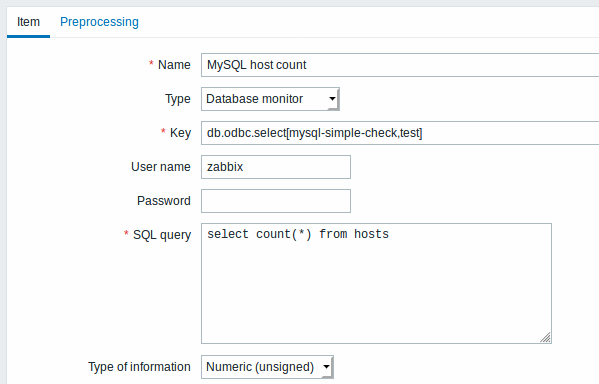The image size is (599, 384).
Task: Click the empty Password field
Action: [276, 201]
